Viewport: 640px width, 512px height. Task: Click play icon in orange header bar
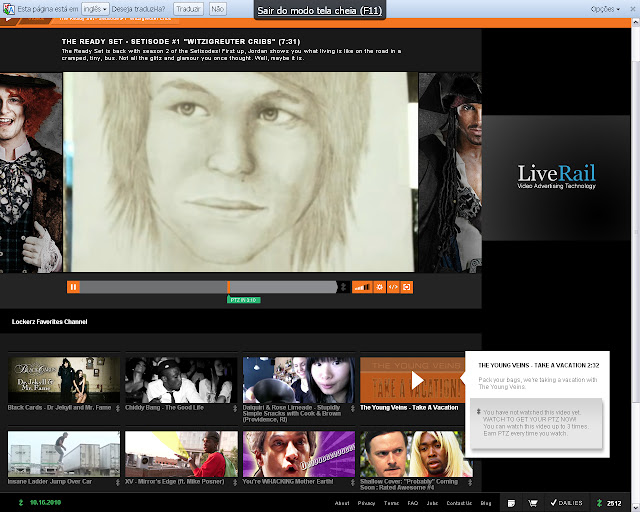8,18
